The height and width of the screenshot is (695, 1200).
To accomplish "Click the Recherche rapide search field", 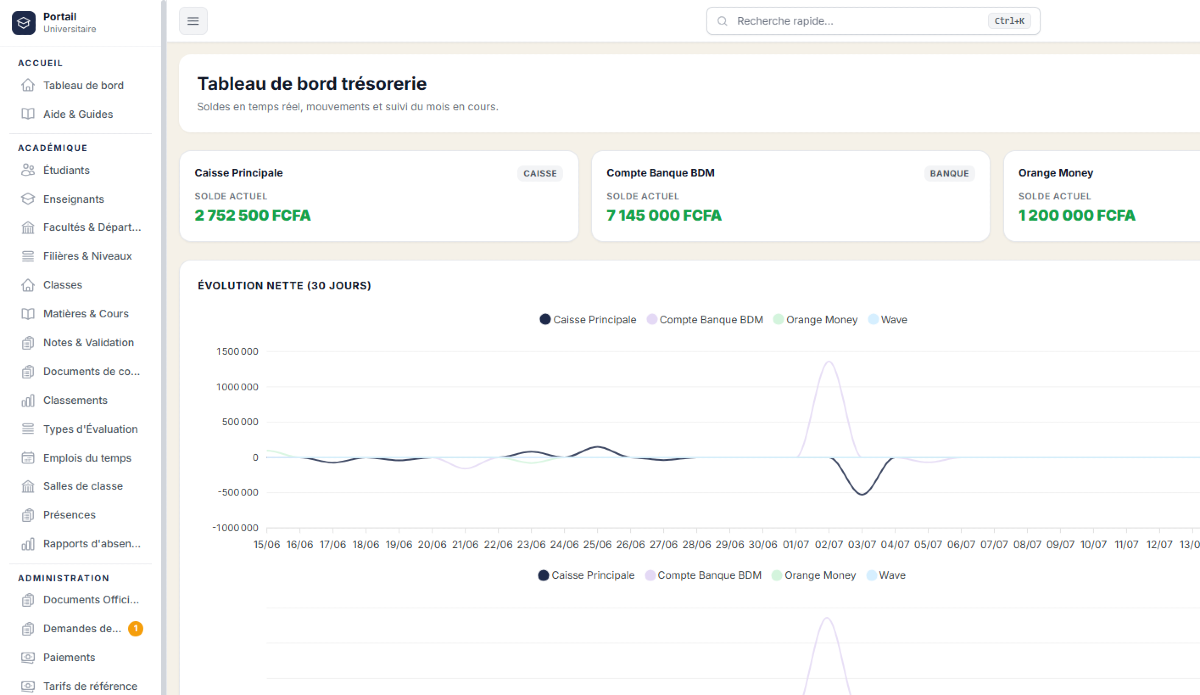I will (x=873, y=21).
